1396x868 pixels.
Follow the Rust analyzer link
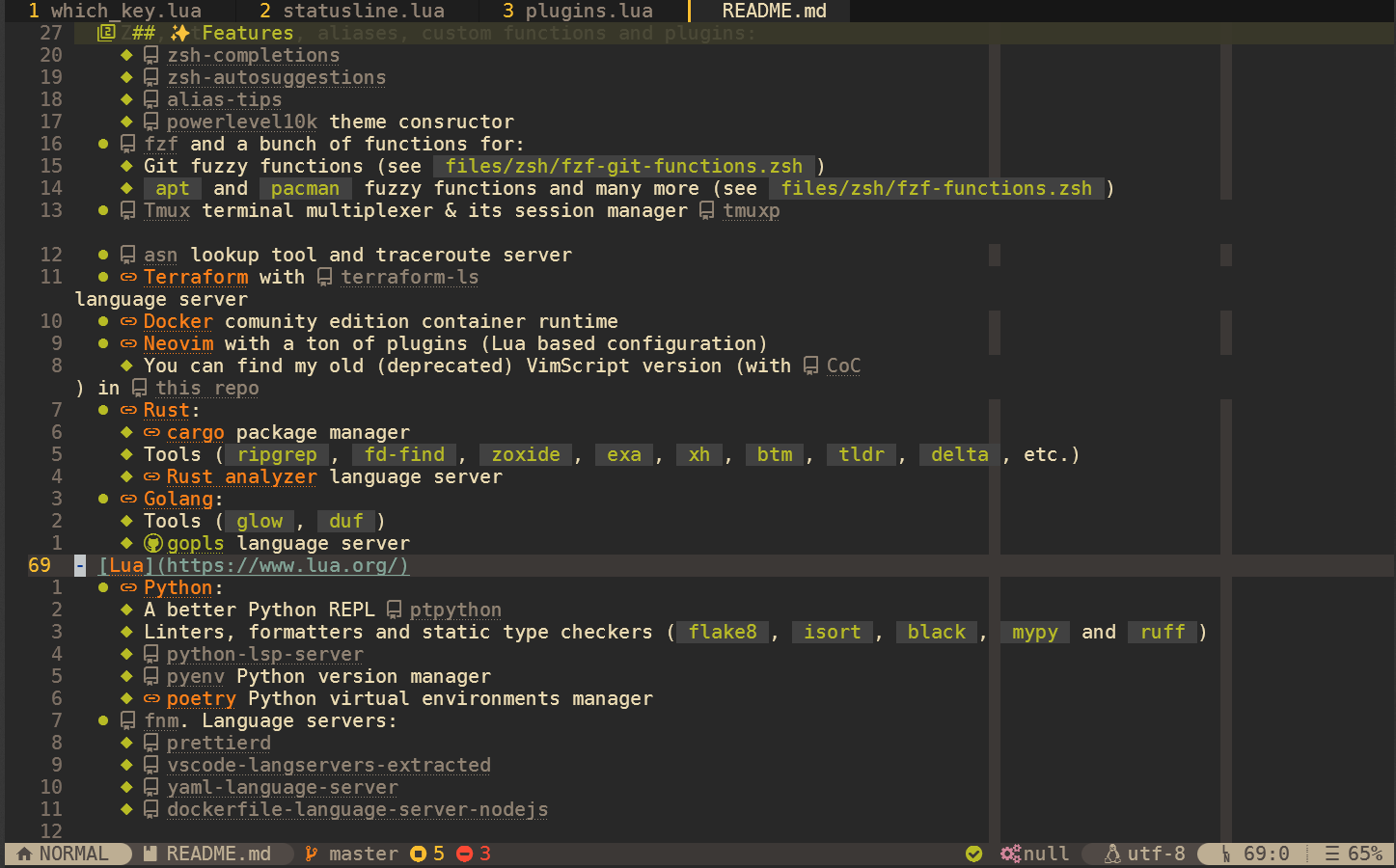(x=241, y=476)
